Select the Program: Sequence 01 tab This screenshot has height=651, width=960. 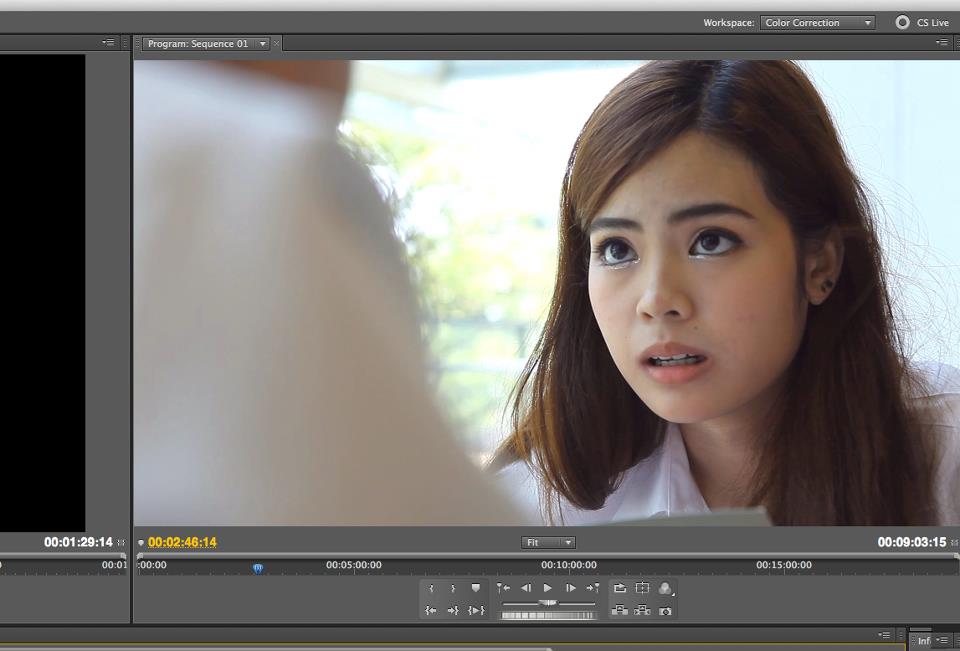tap(199, 44)
